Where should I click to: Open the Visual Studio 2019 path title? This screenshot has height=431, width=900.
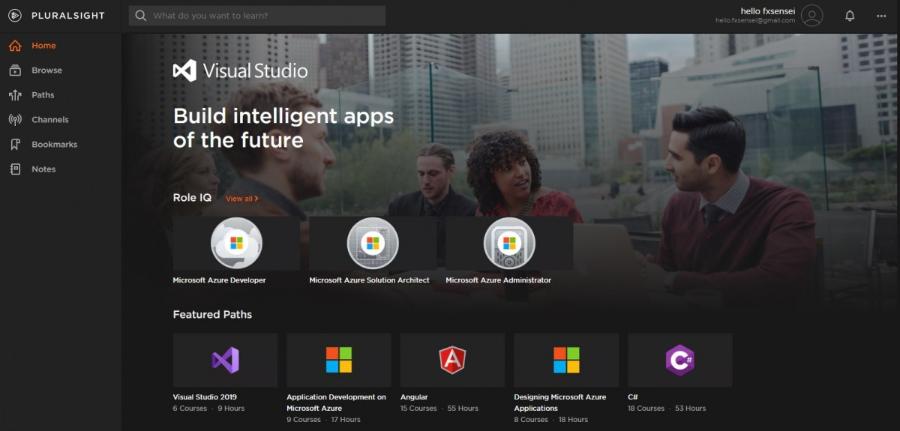click(205, 397)
